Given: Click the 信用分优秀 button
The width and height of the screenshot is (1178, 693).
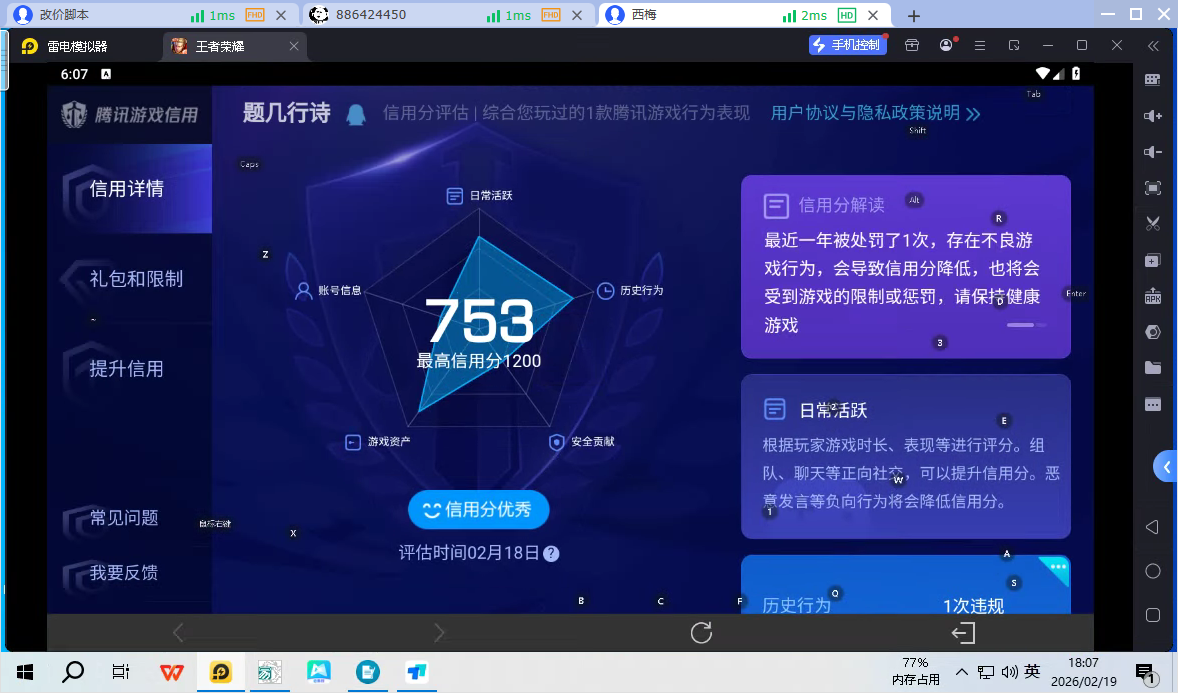Looking at the screenshot, I should 478,509.
